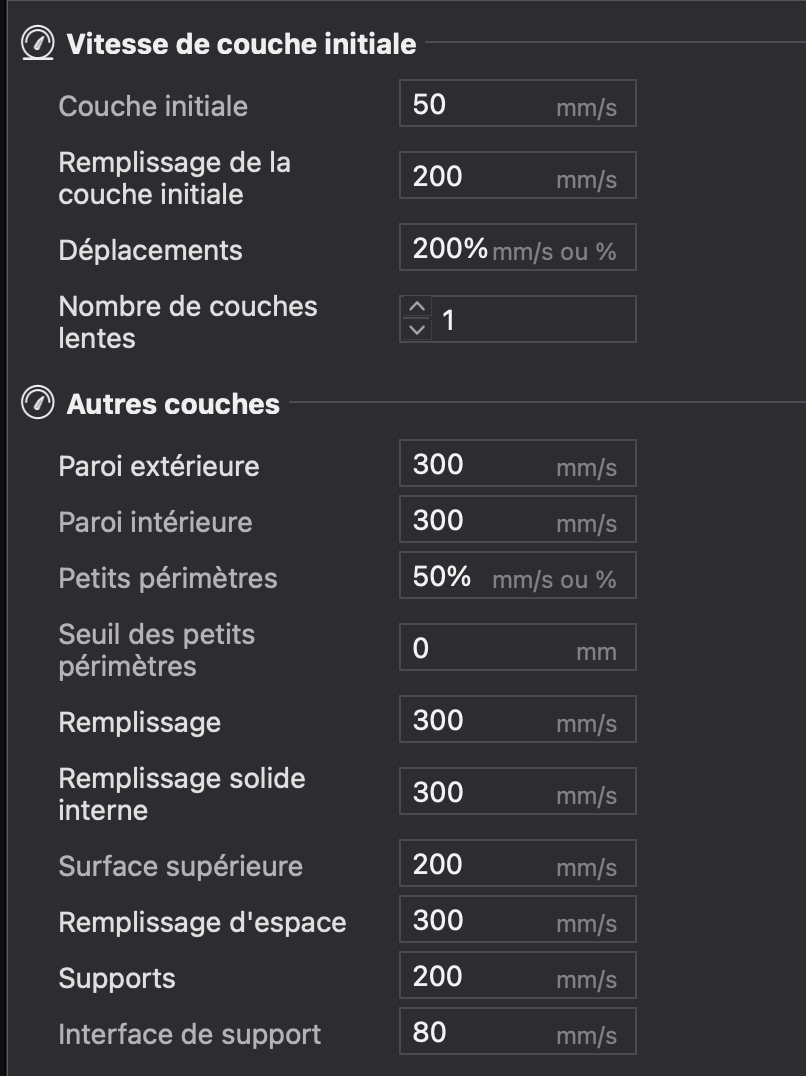The height and width of the screenshot is (1076, 806).
Task: Click the Petits périmètres value field
Action: pos(518,575)
